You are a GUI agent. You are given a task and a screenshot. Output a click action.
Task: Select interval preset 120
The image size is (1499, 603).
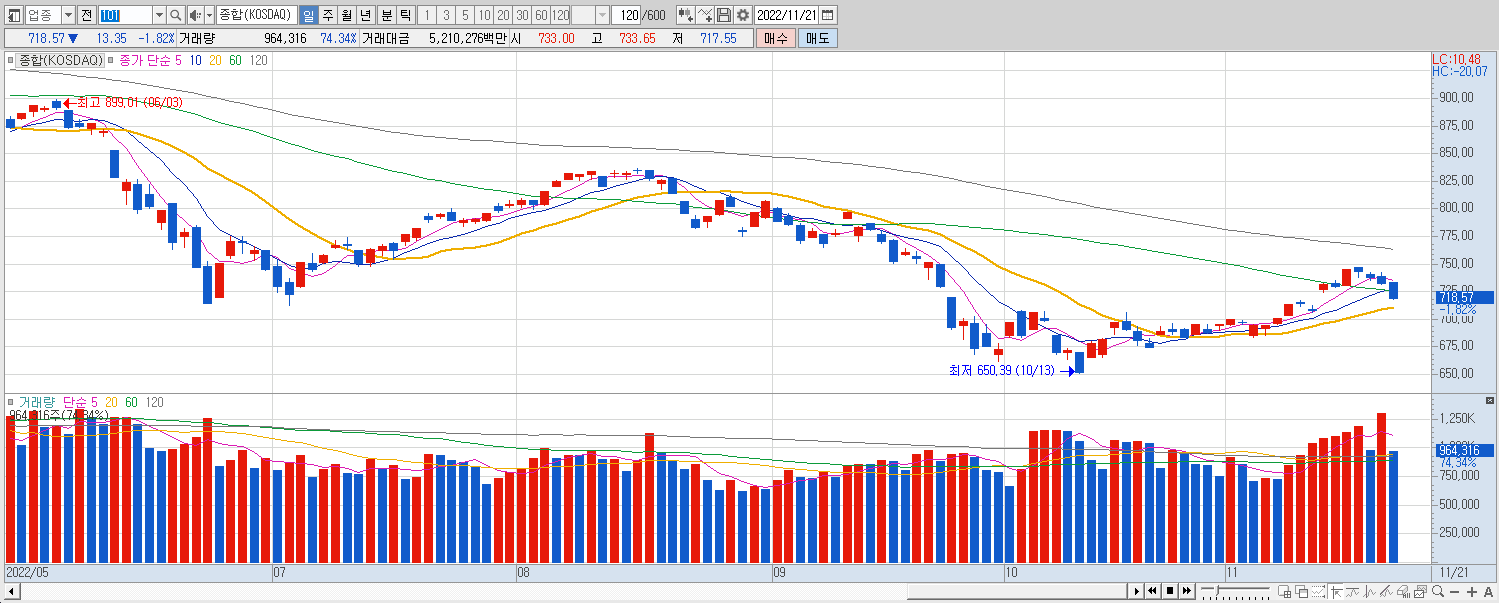click(x=560, y=15)
